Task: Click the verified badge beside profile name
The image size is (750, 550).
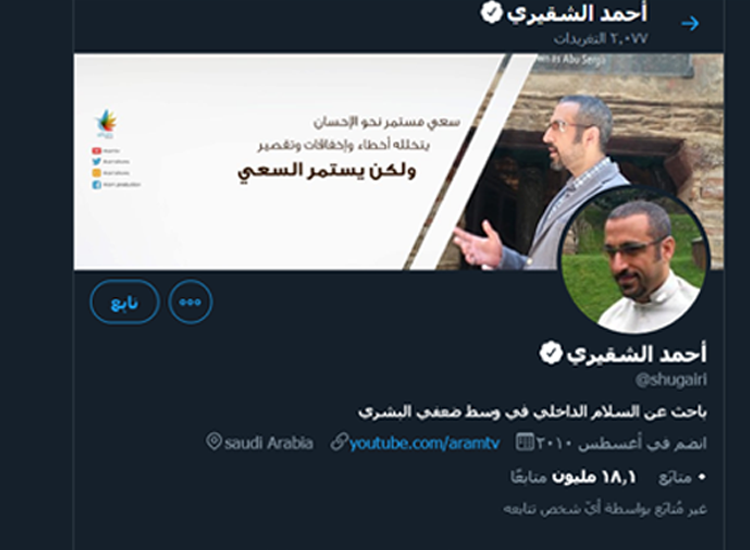Action: [551, 353]
